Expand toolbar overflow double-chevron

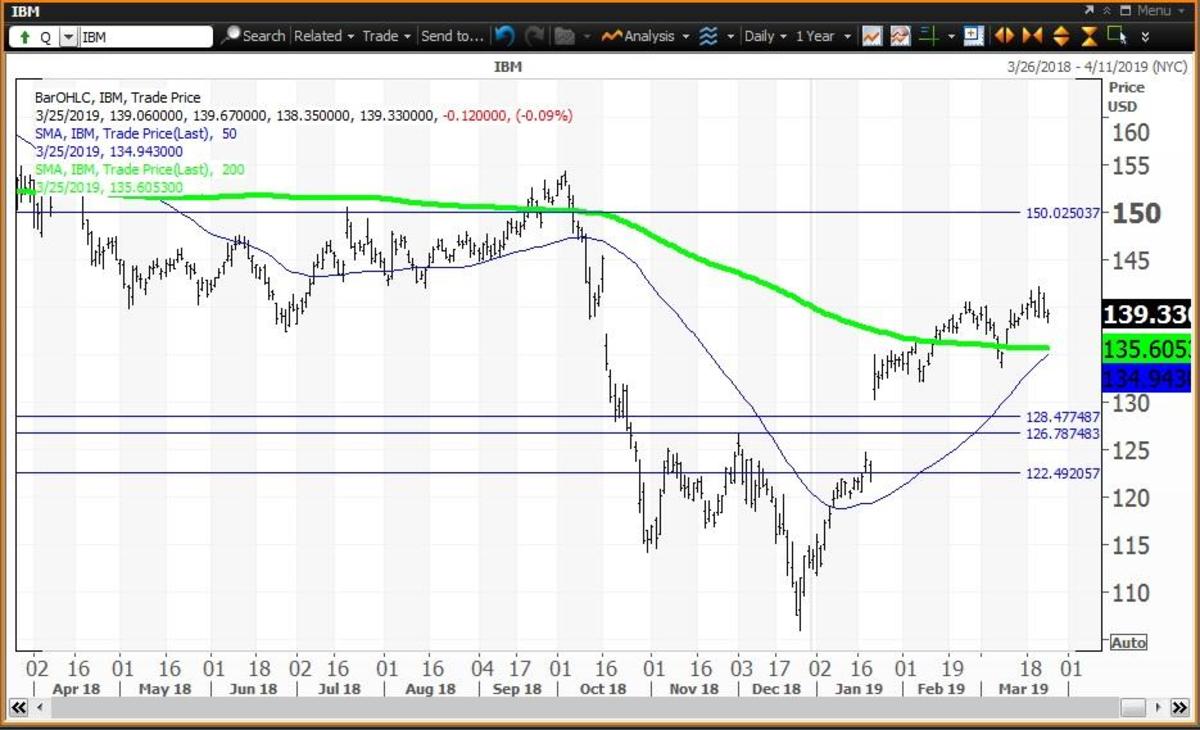click(1145, 37)
